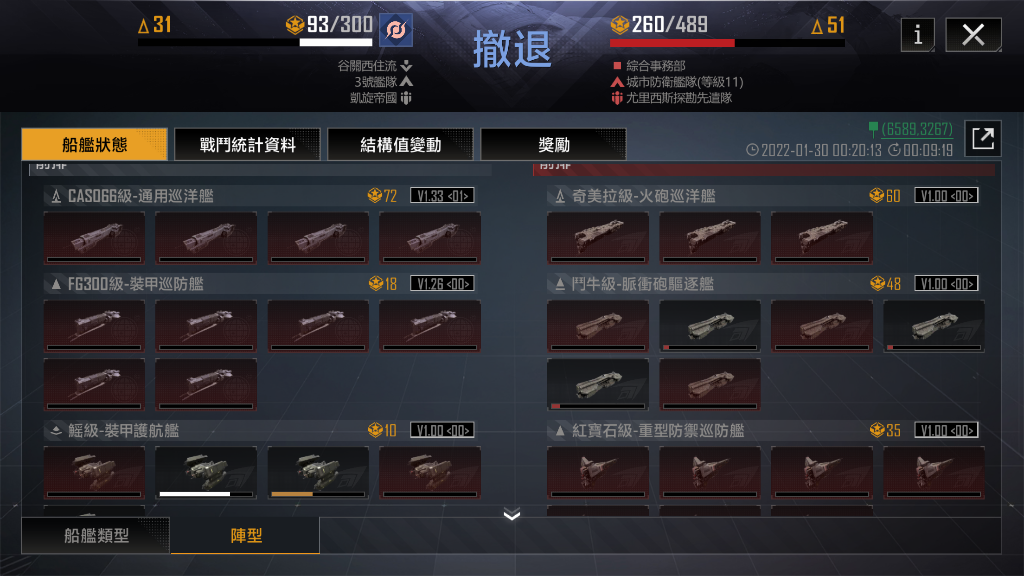Select the first 奇美拉級 cruiser thumbnail

click(598, 238)
